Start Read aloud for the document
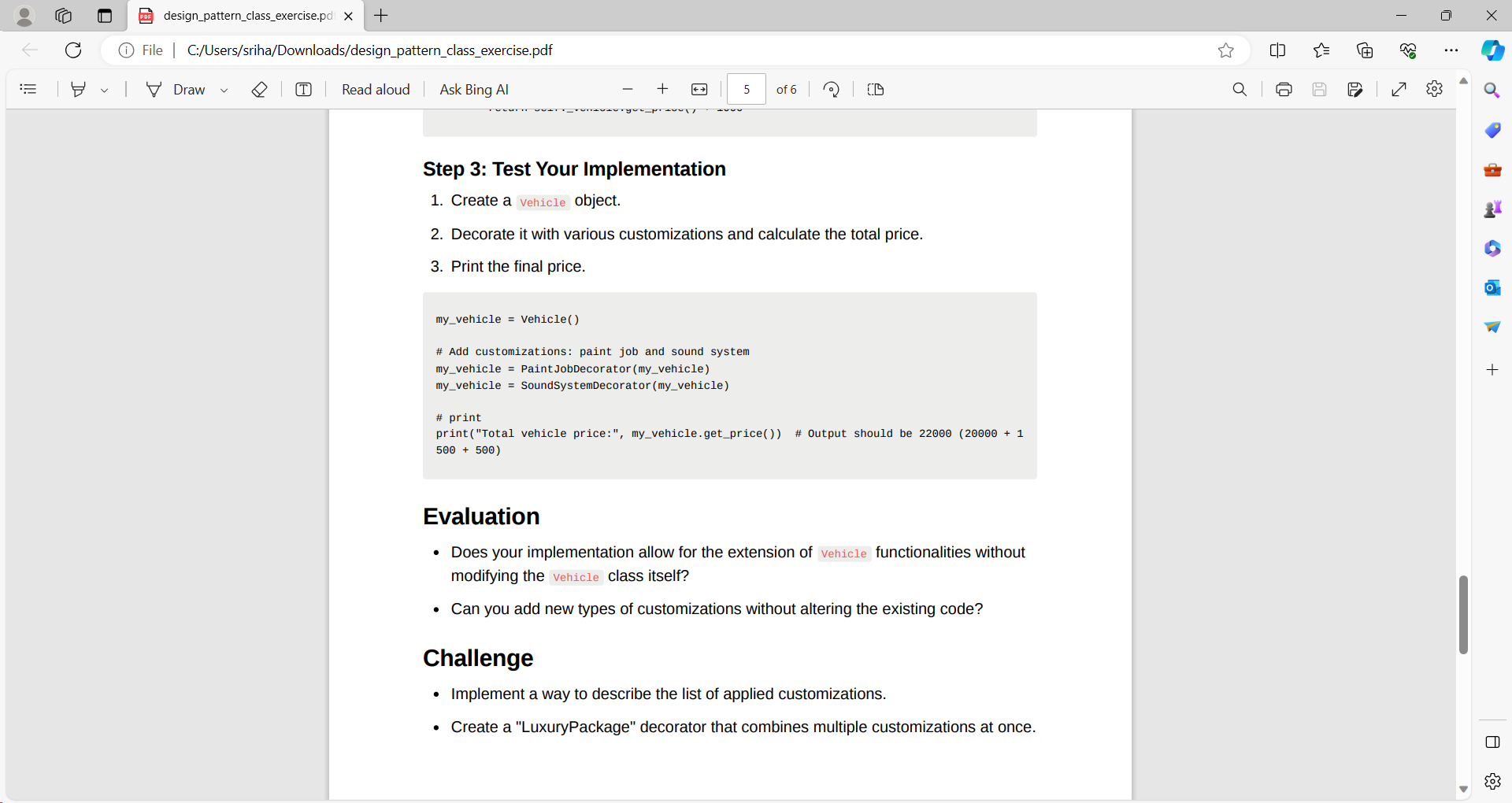Viewport: 1512px width, 803px height. tap(376, 89)
